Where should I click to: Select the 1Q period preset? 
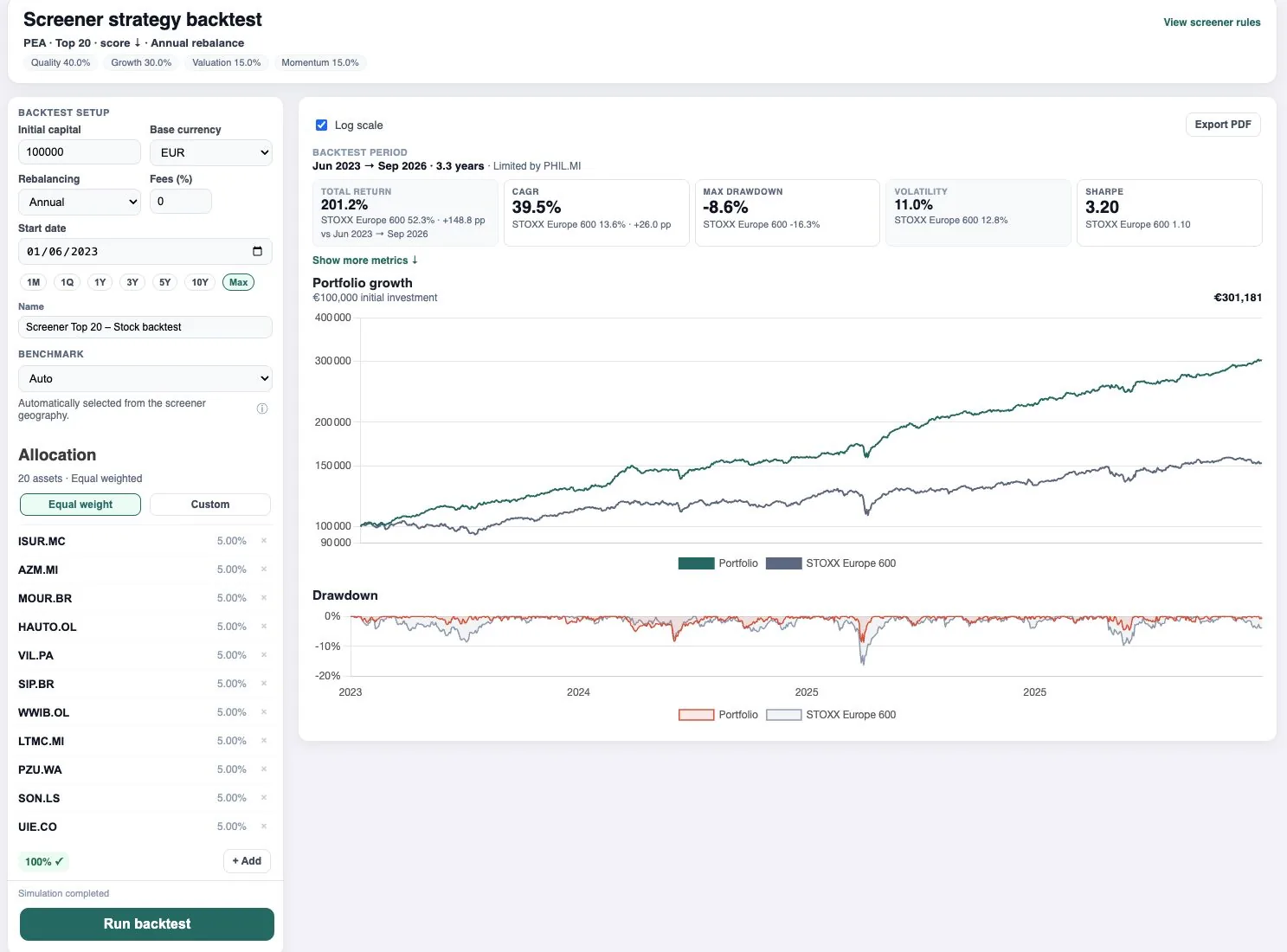(x=67, y=282)
